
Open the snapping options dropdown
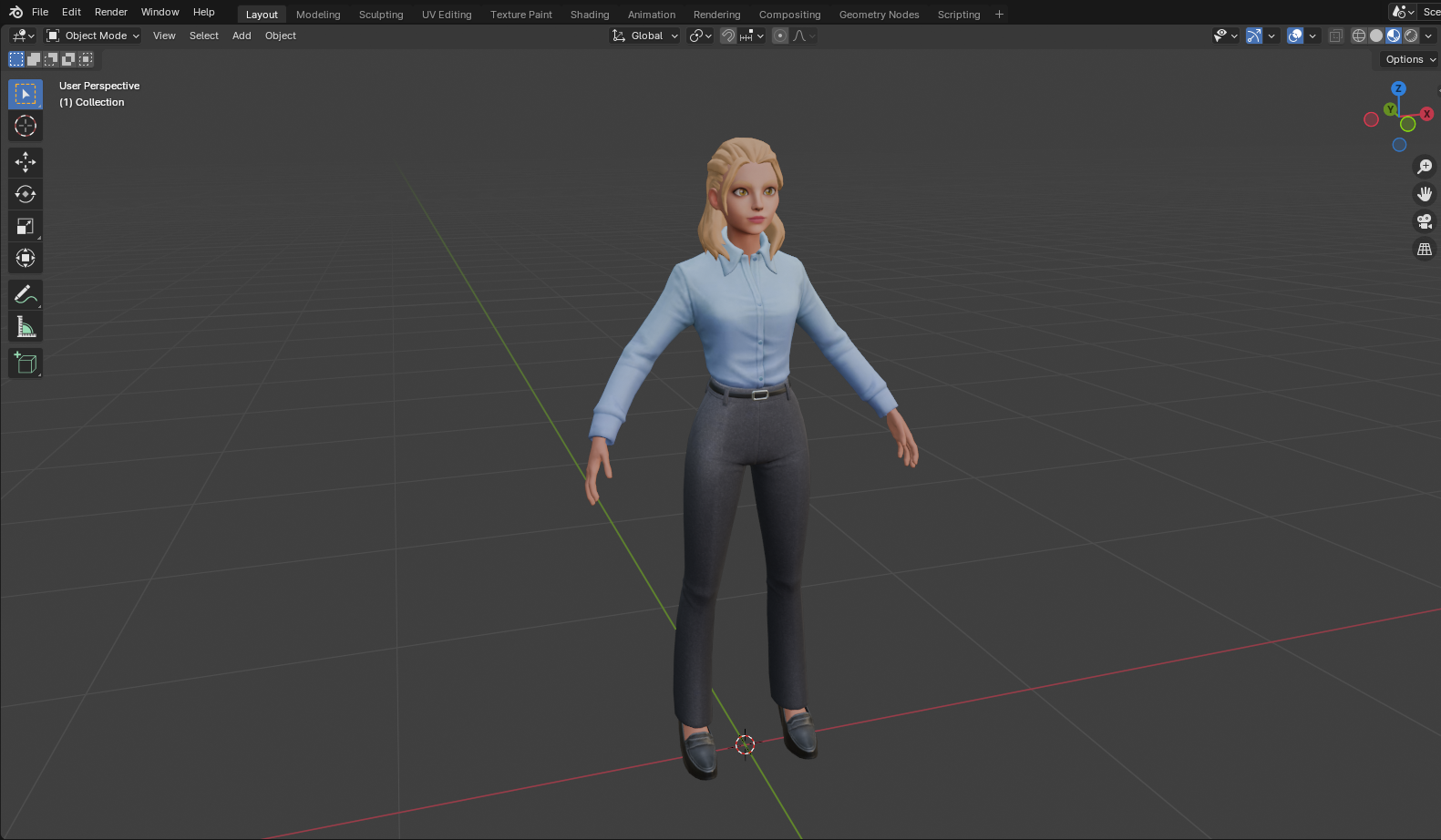point(752,36)
